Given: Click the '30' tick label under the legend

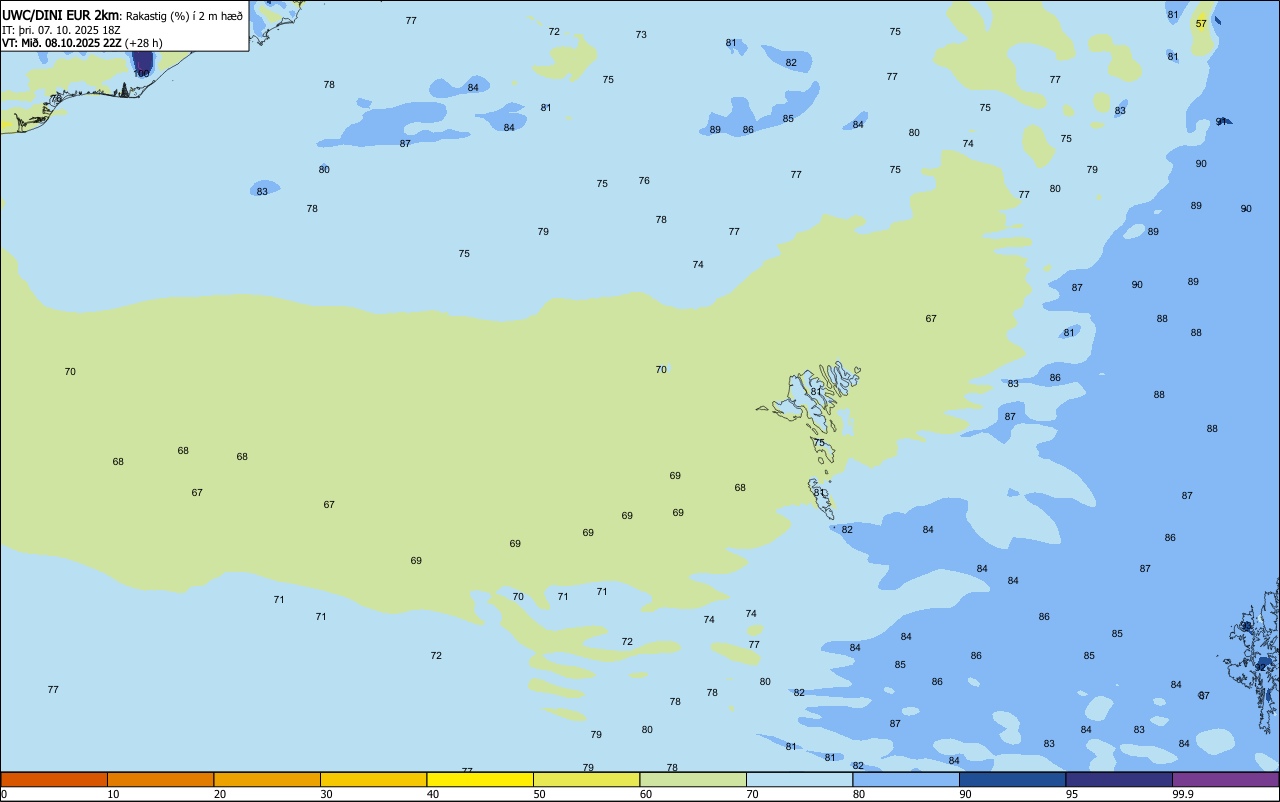Looking at the screenshot, I should [x=326, y=794].
